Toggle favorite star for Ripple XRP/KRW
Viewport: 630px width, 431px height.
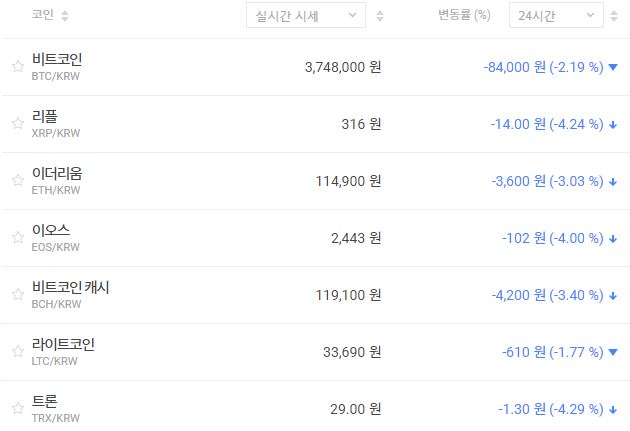pyautogui.click(x=17, y=124)
